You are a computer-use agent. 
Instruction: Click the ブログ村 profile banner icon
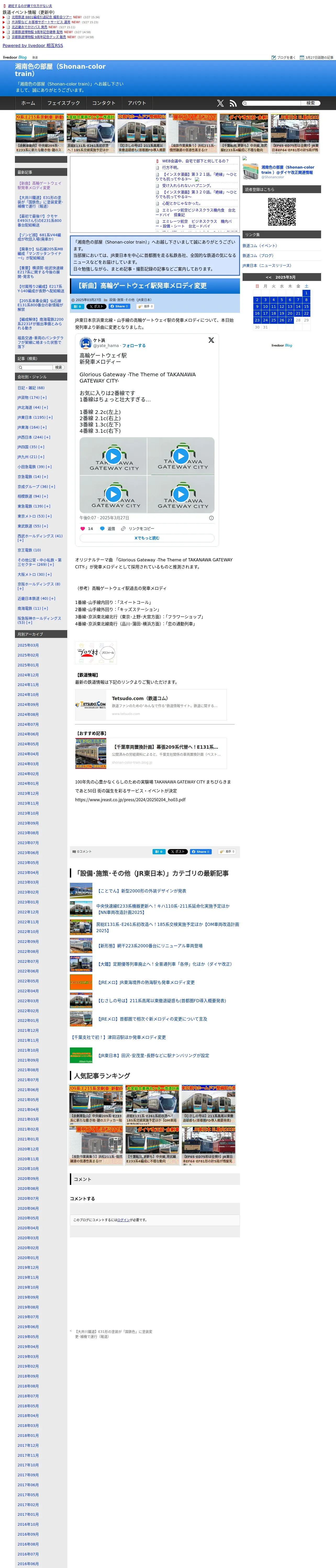(96, 653)
